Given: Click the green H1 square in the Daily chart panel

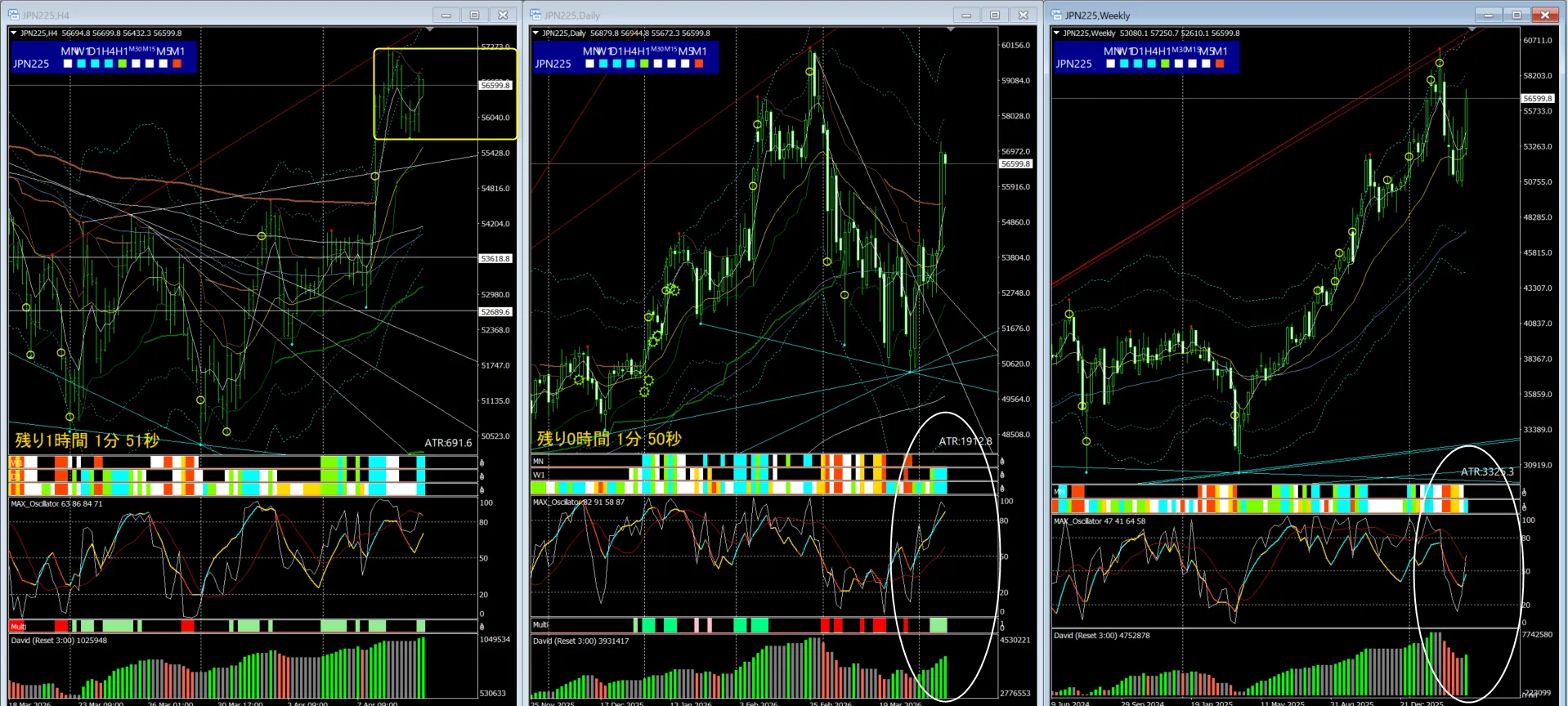Looking at the screenshot, I should (x=644, y=64).
